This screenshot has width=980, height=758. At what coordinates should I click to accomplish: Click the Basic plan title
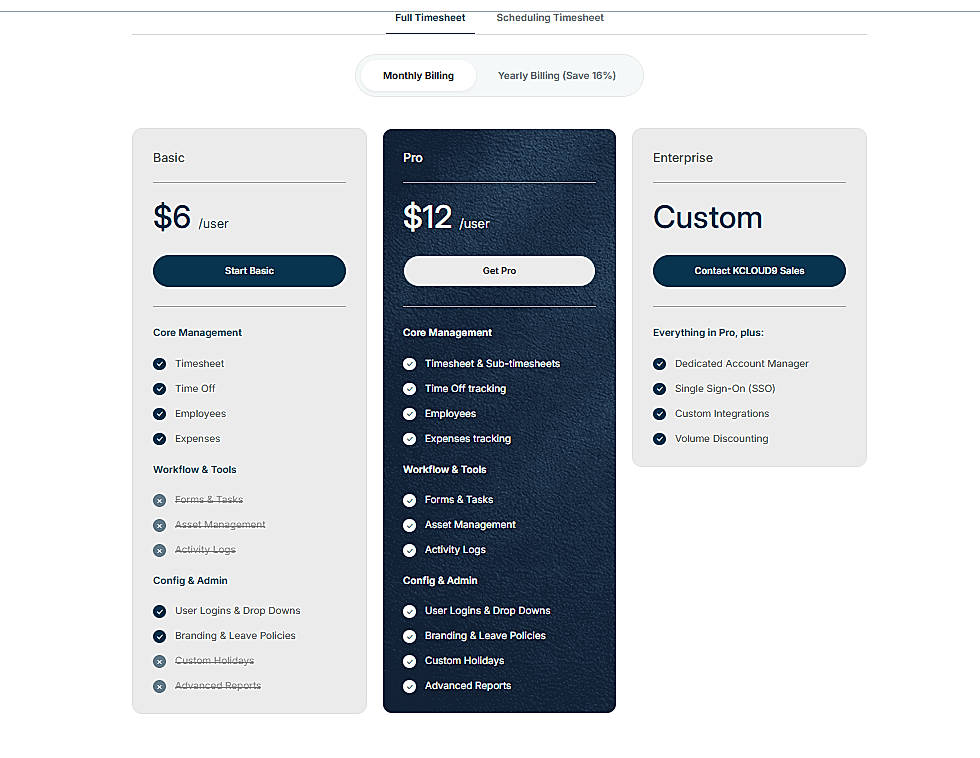pyautogui.click(x=169, y=157)
